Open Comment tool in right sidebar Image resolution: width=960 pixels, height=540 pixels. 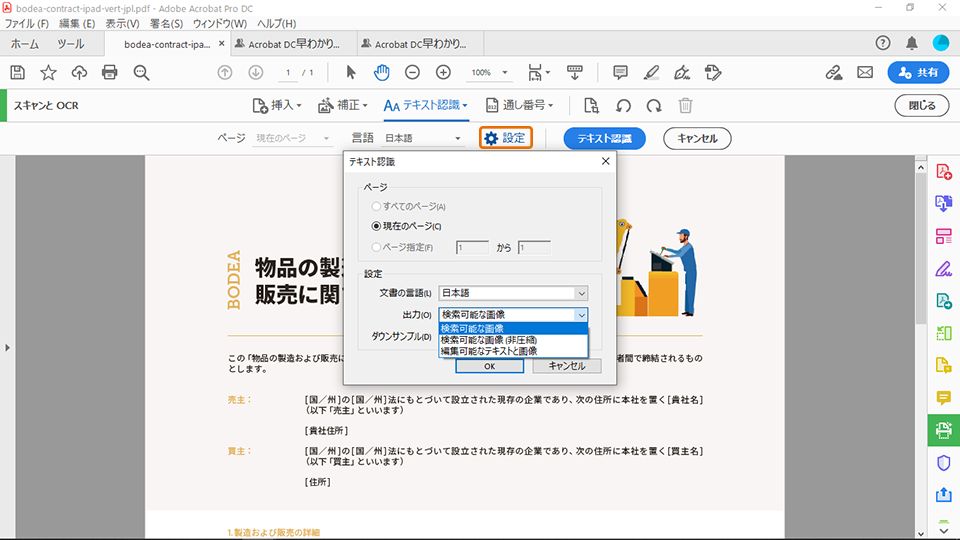[943, 398]
